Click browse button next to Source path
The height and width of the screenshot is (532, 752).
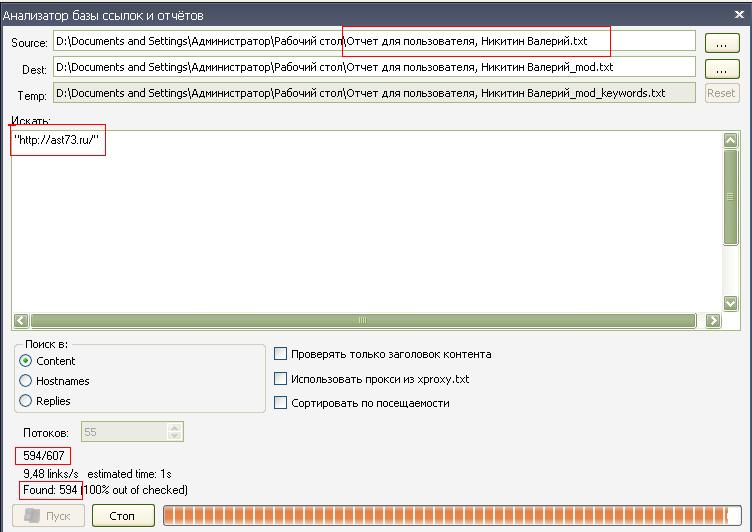point(721,43)
